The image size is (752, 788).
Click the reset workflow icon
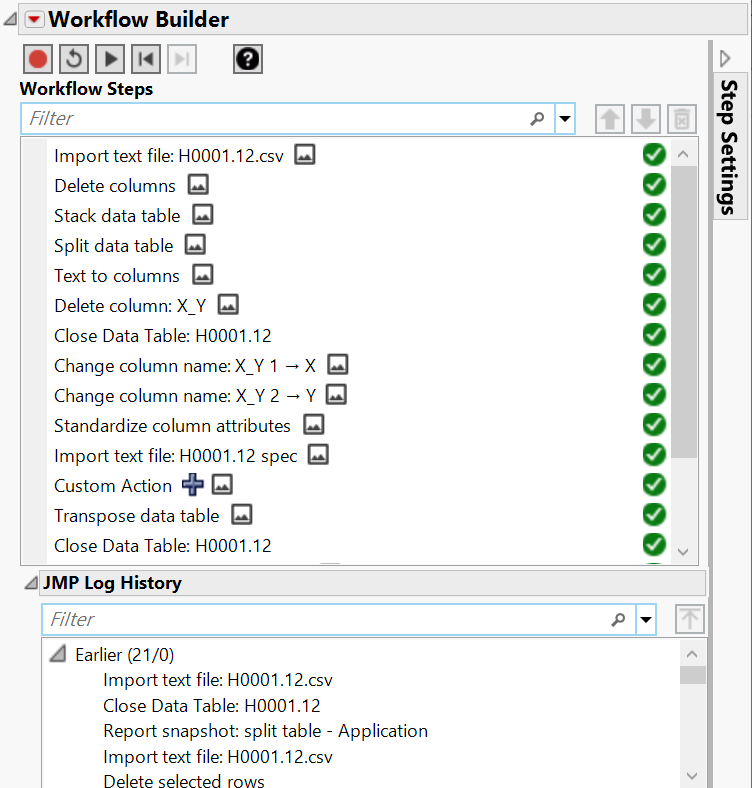(x=74, y=60)
